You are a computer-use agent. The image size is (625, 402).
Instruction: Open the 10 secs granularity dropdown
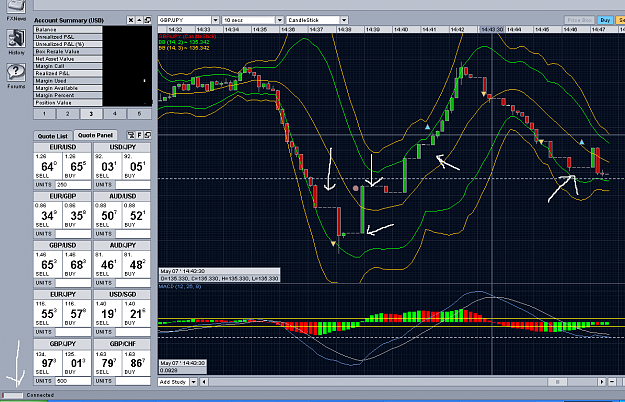click(280, 20)
